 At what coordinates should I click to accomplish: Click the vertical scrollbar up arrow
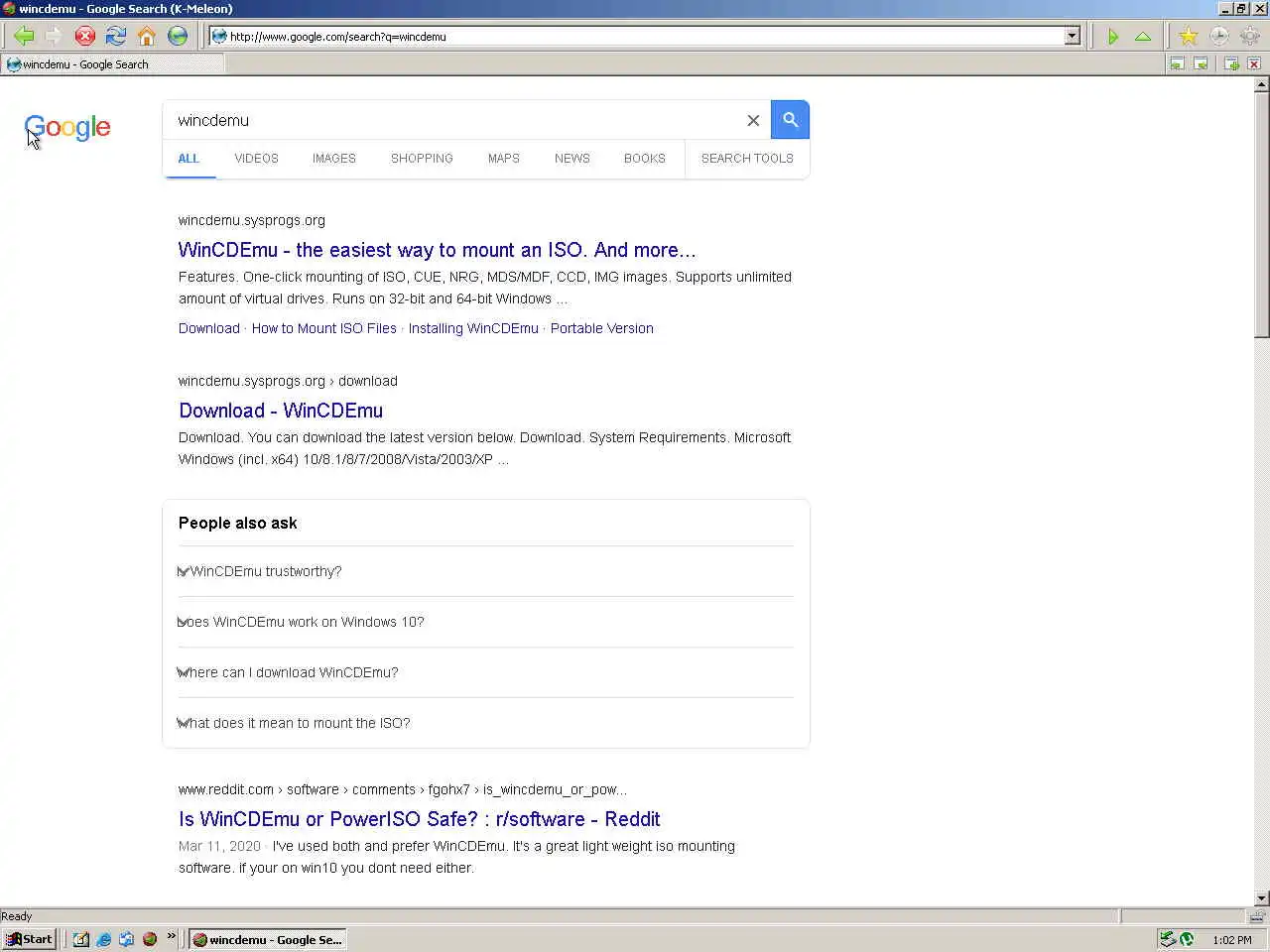[1261, 84]
